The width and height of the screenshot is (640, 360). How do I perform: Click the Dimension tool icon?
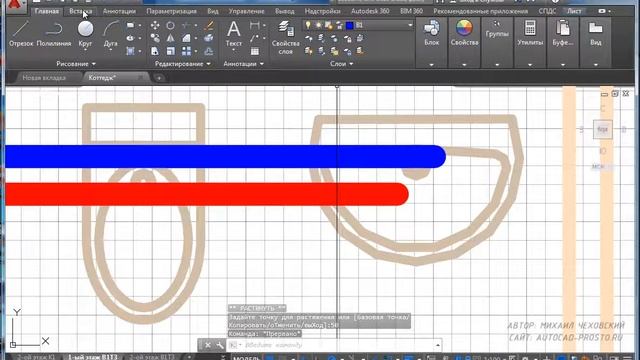click(254, 25)
